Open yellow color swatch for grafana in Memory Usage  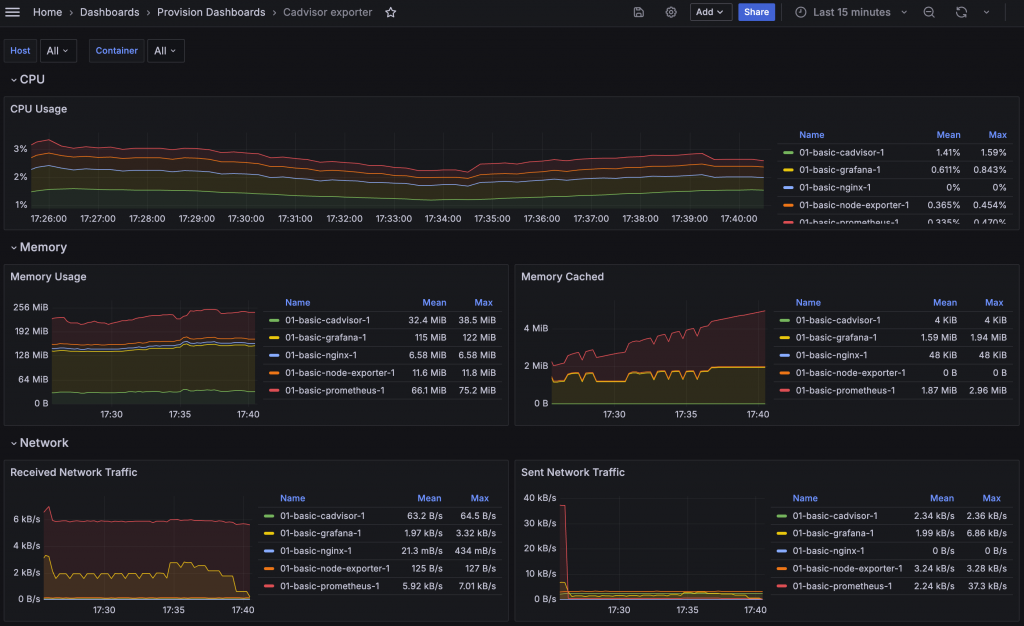274,337
